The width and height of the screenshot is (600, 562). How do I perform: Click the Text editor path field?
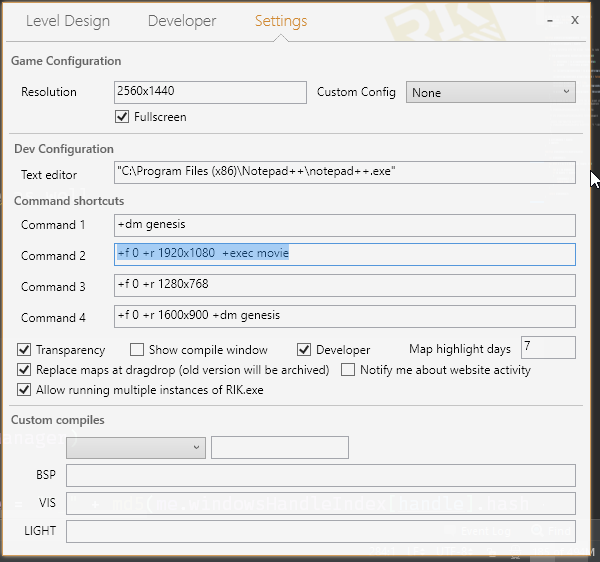[345, 173]
